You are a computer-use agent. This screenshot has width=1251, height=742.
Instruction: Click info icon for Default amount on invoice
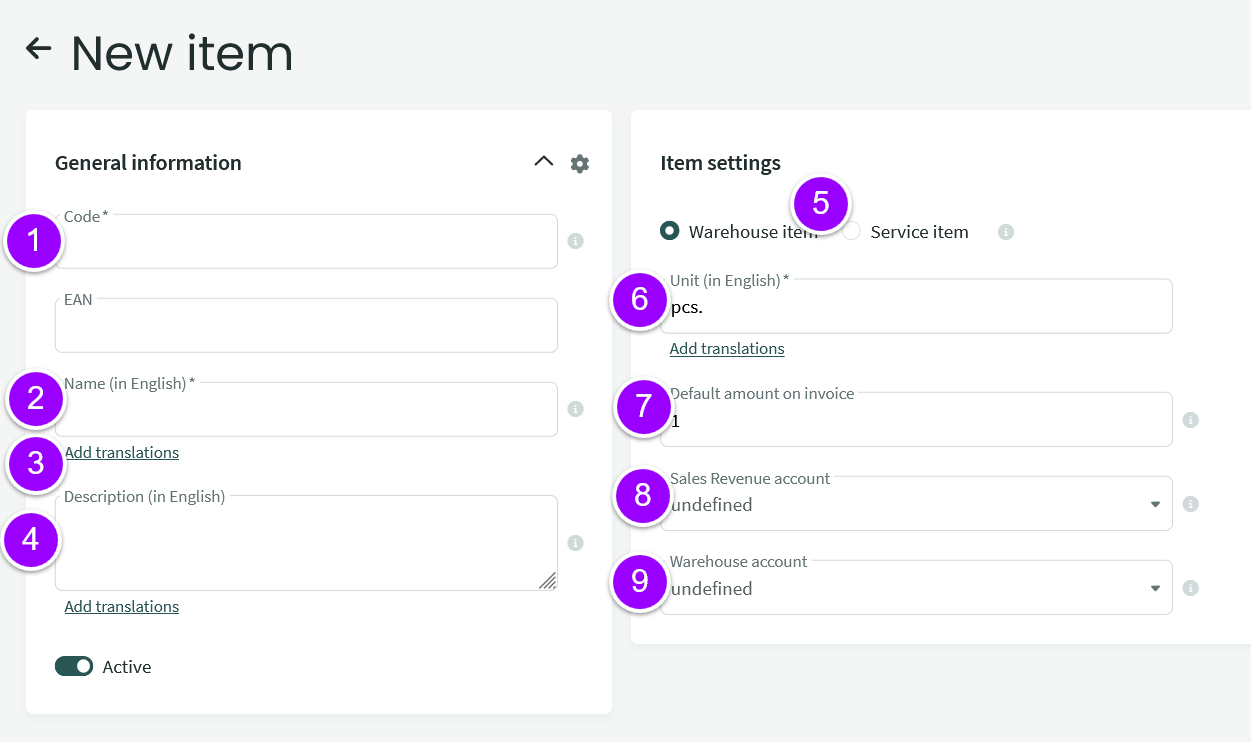point(1190,420)
